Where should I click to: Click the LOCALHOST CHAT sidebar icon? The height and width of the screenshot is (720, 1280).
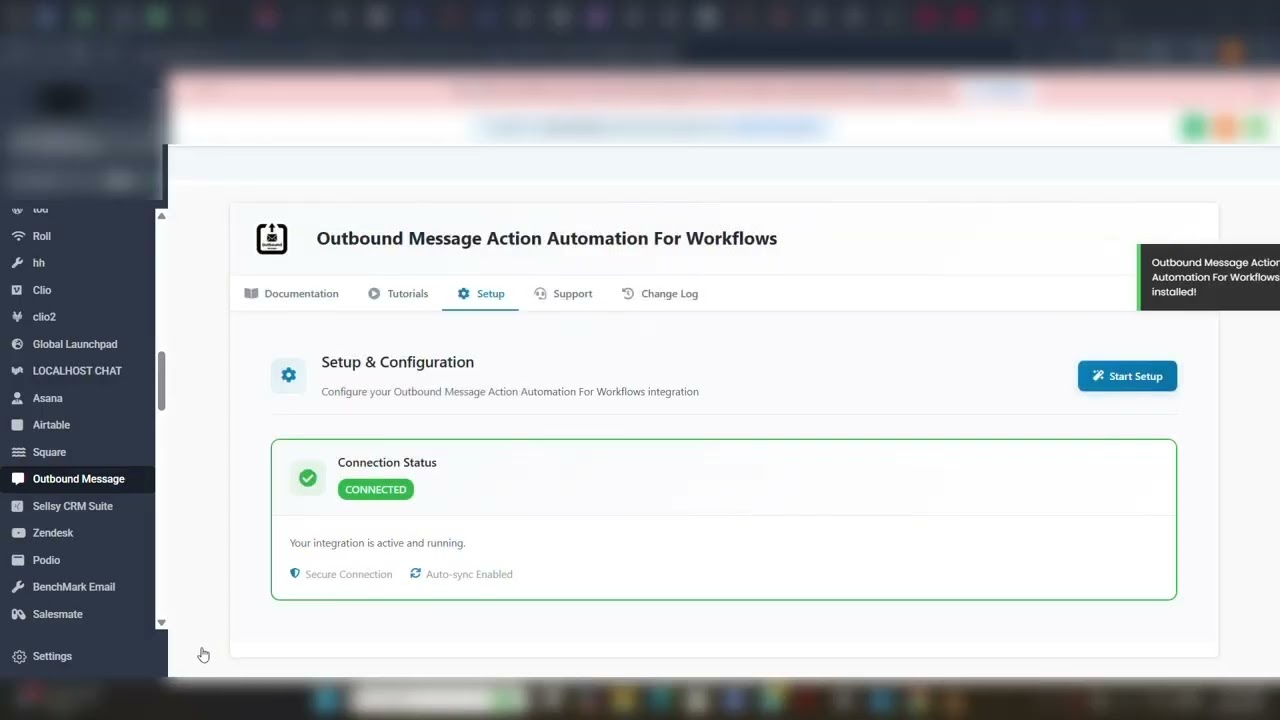point(17,371)
